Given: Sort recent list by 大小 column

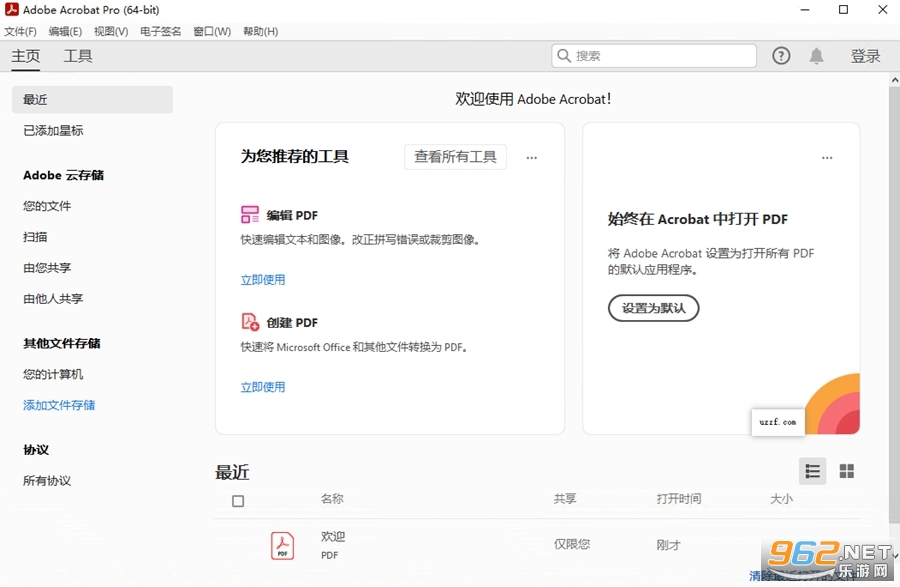Looking at the screenshot, I should [x=781, y=499].
